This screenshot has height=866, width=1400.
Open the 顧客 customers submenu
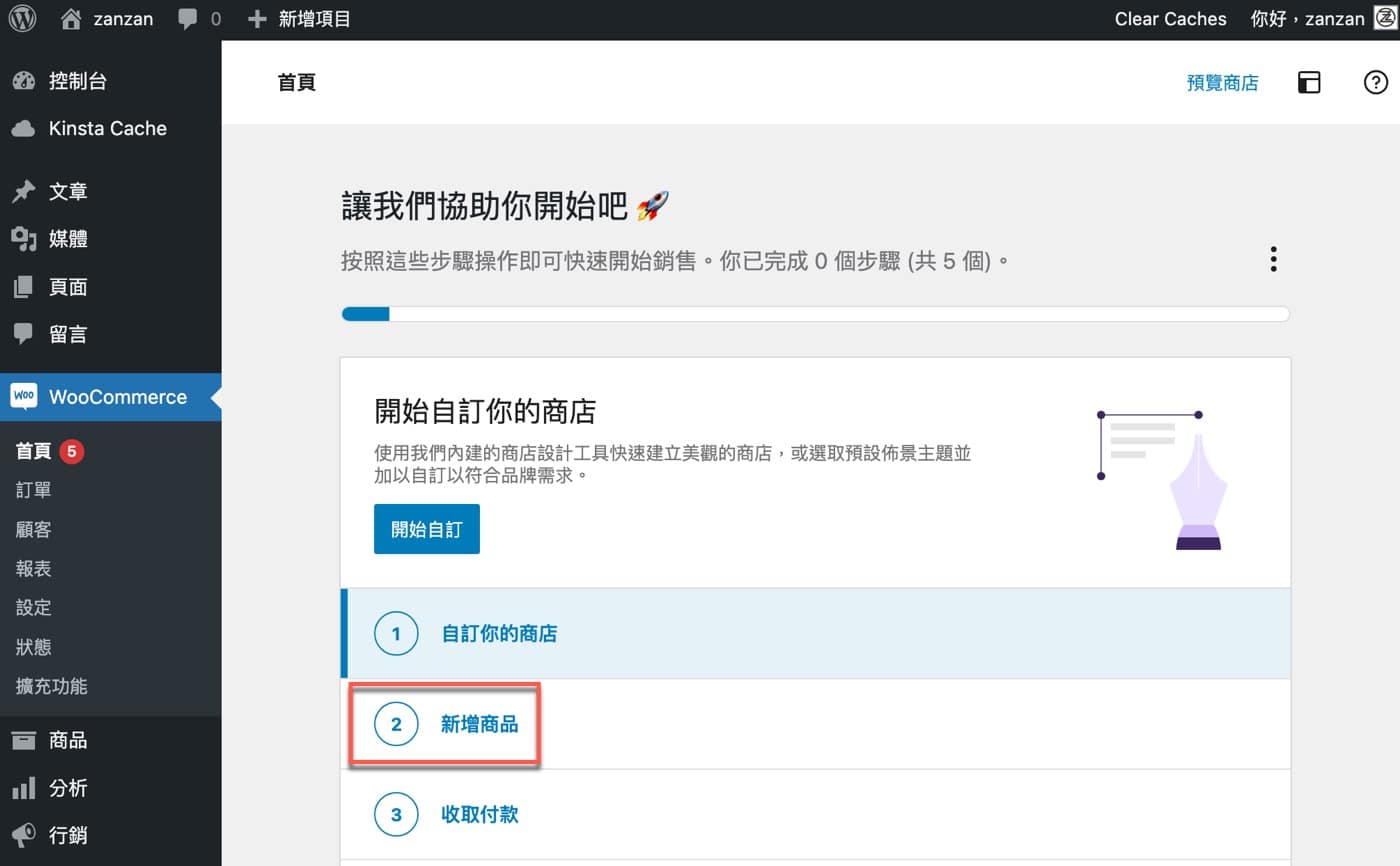(33, 529)
